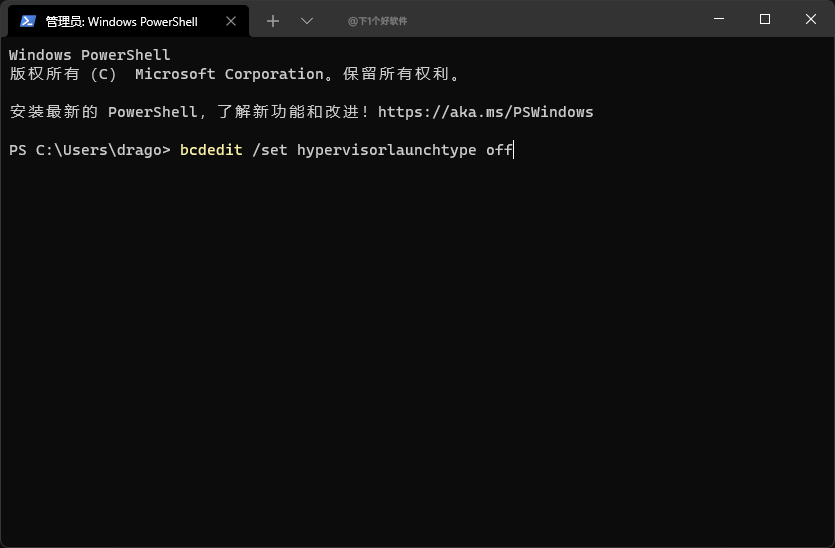Click the bcdedit command word

(211, 150)
